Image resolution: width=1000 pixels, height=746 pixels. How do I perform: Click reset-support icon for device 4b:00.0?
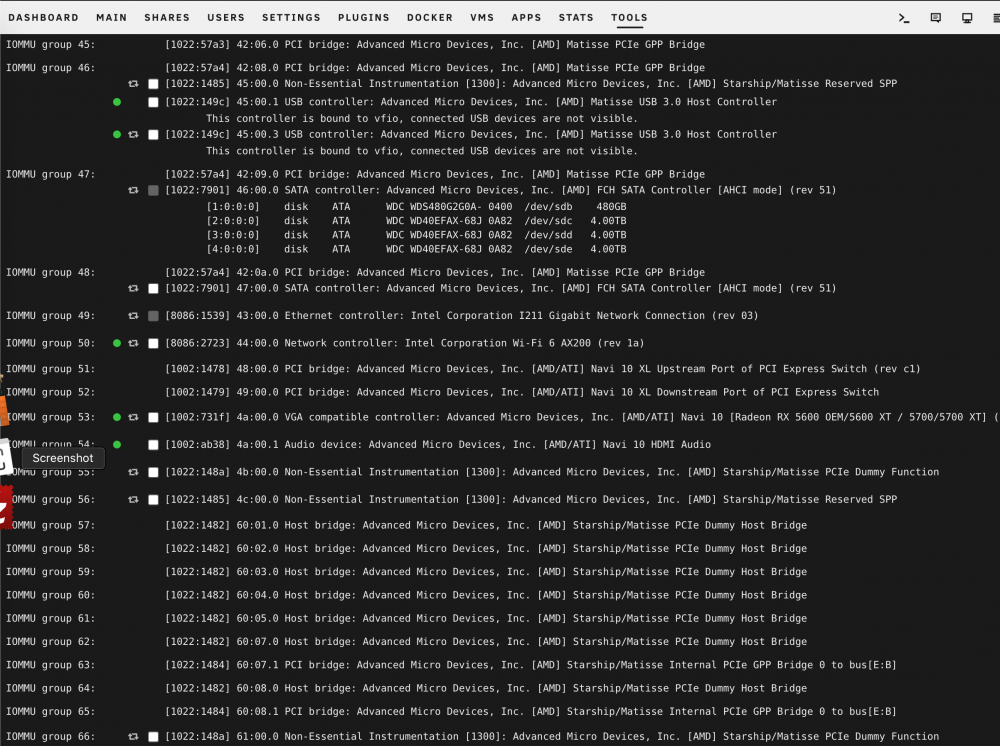[x=133, y=472]
